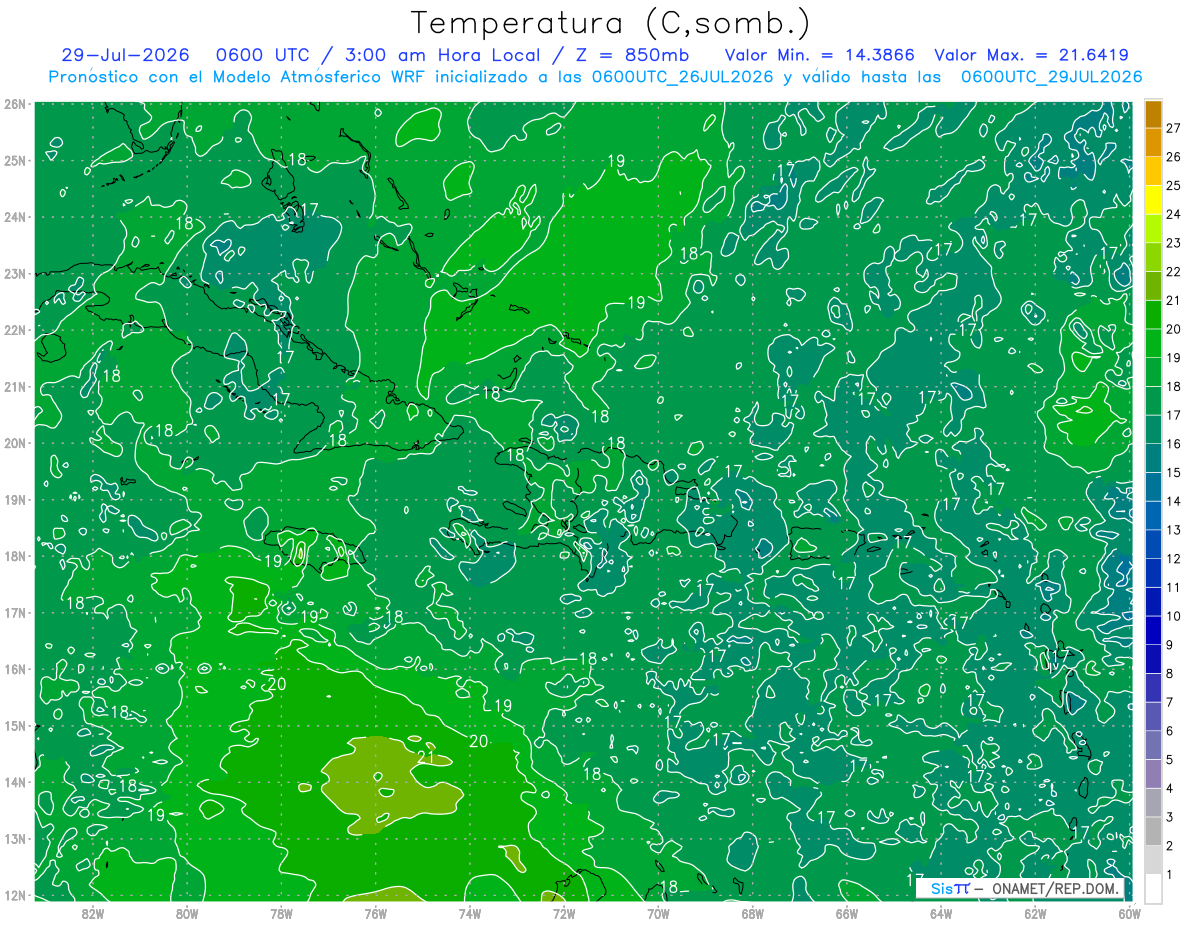Click the "21" contour label on the map

coord(425,757)
